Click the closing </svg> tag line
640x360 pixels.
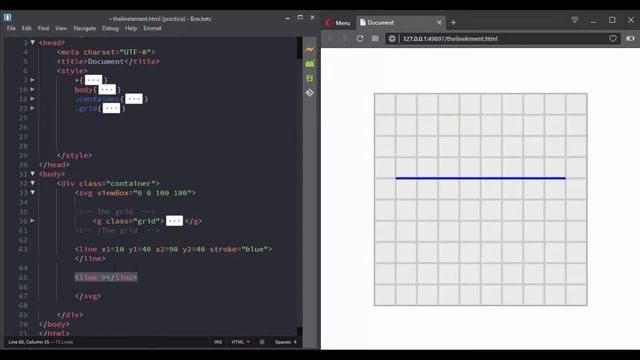[88, 296]
